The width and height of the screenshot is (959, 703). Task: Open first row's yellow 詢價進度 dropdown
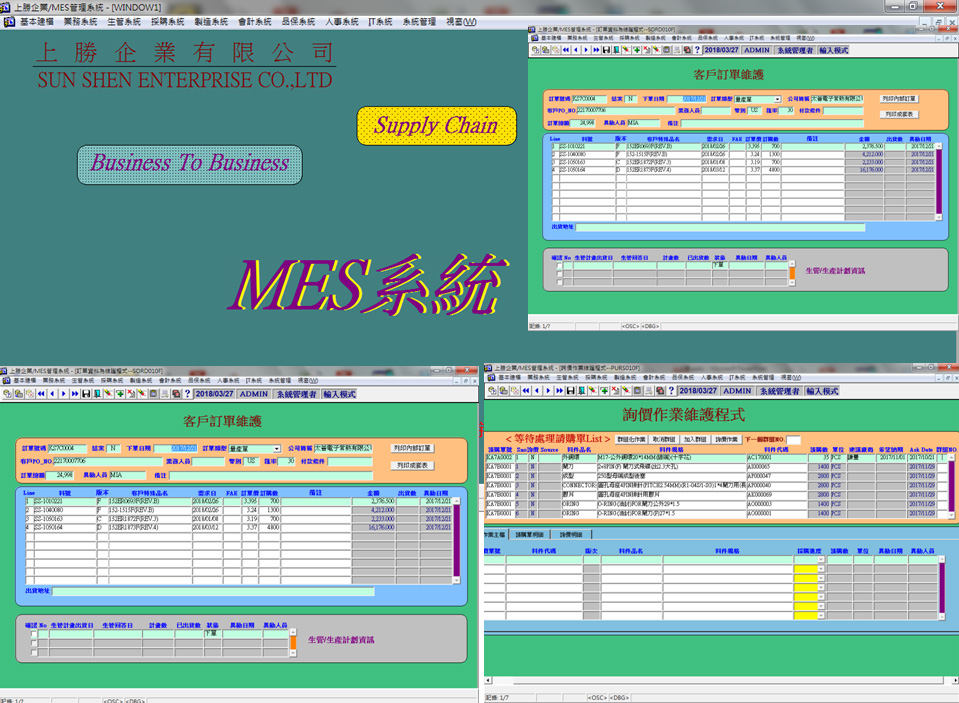click(821, 569)
